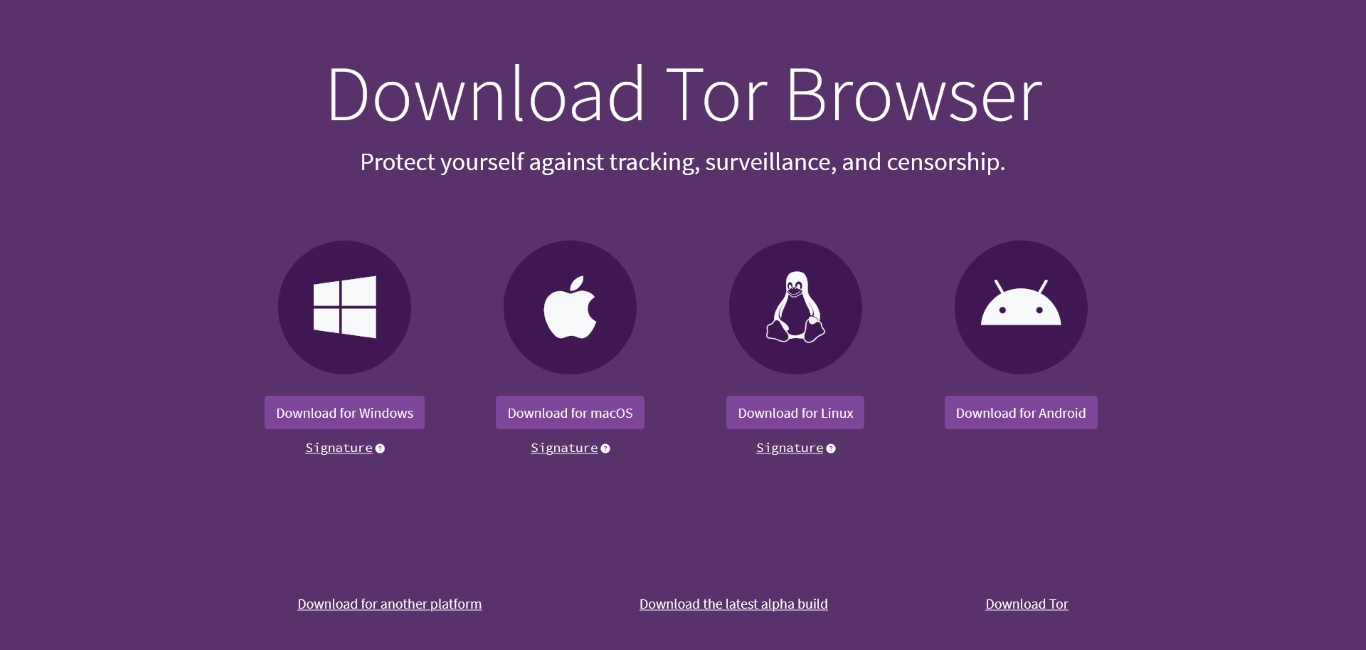Click the Apple logo icon
Screen dimensions: 1366x650
point(570,308)
